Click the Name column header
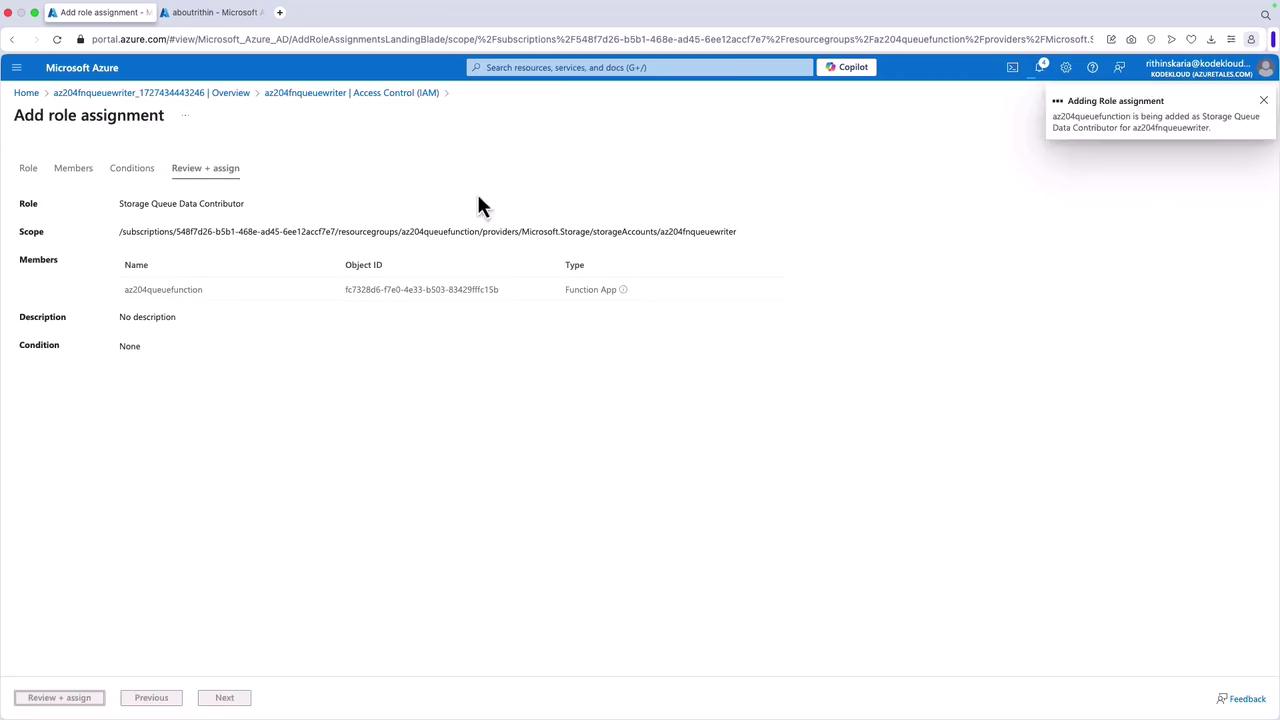Screen dimensions: 1280x720 click(136, 265)
